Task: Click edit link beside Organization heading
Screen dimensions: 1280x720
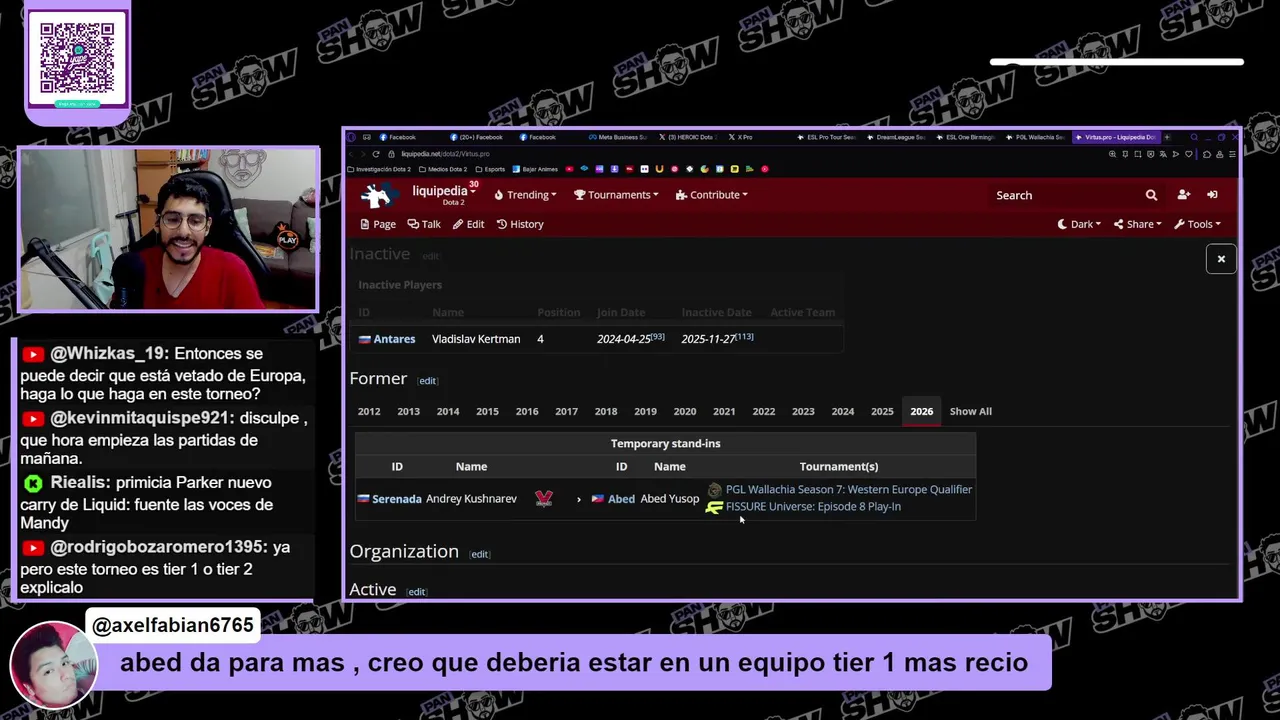Action: [x=479, y=554]
